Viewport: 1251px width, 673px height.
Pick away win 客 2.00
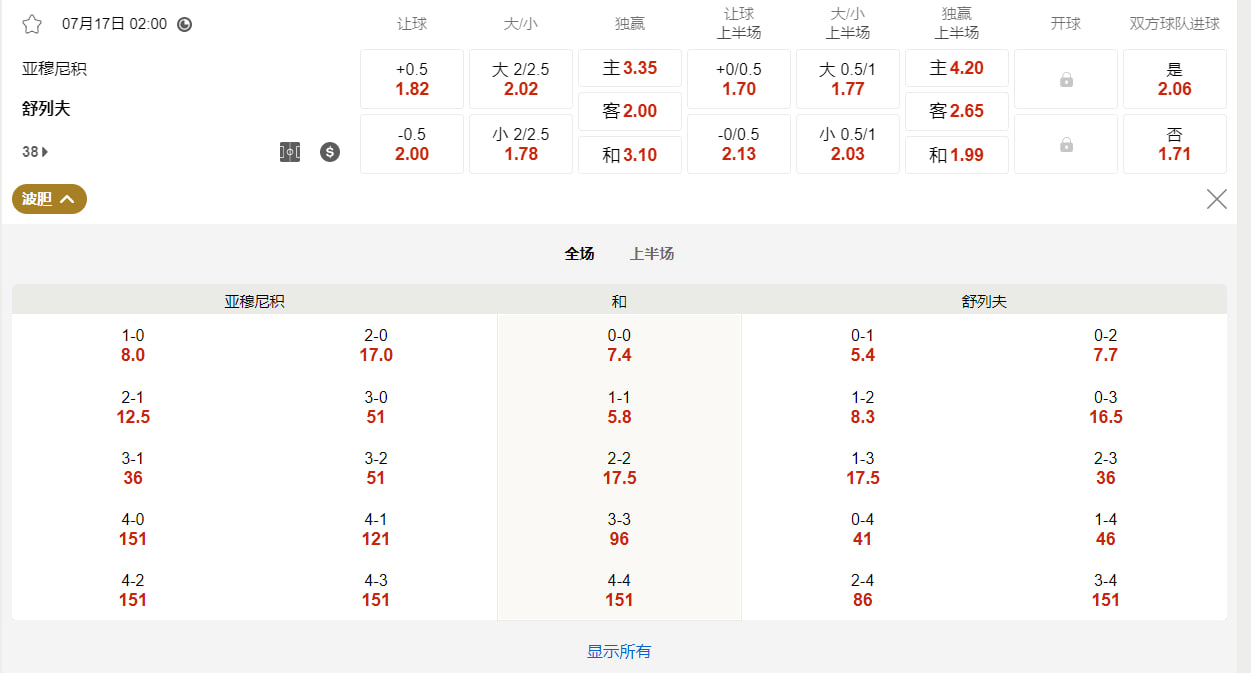pos(630,111)
